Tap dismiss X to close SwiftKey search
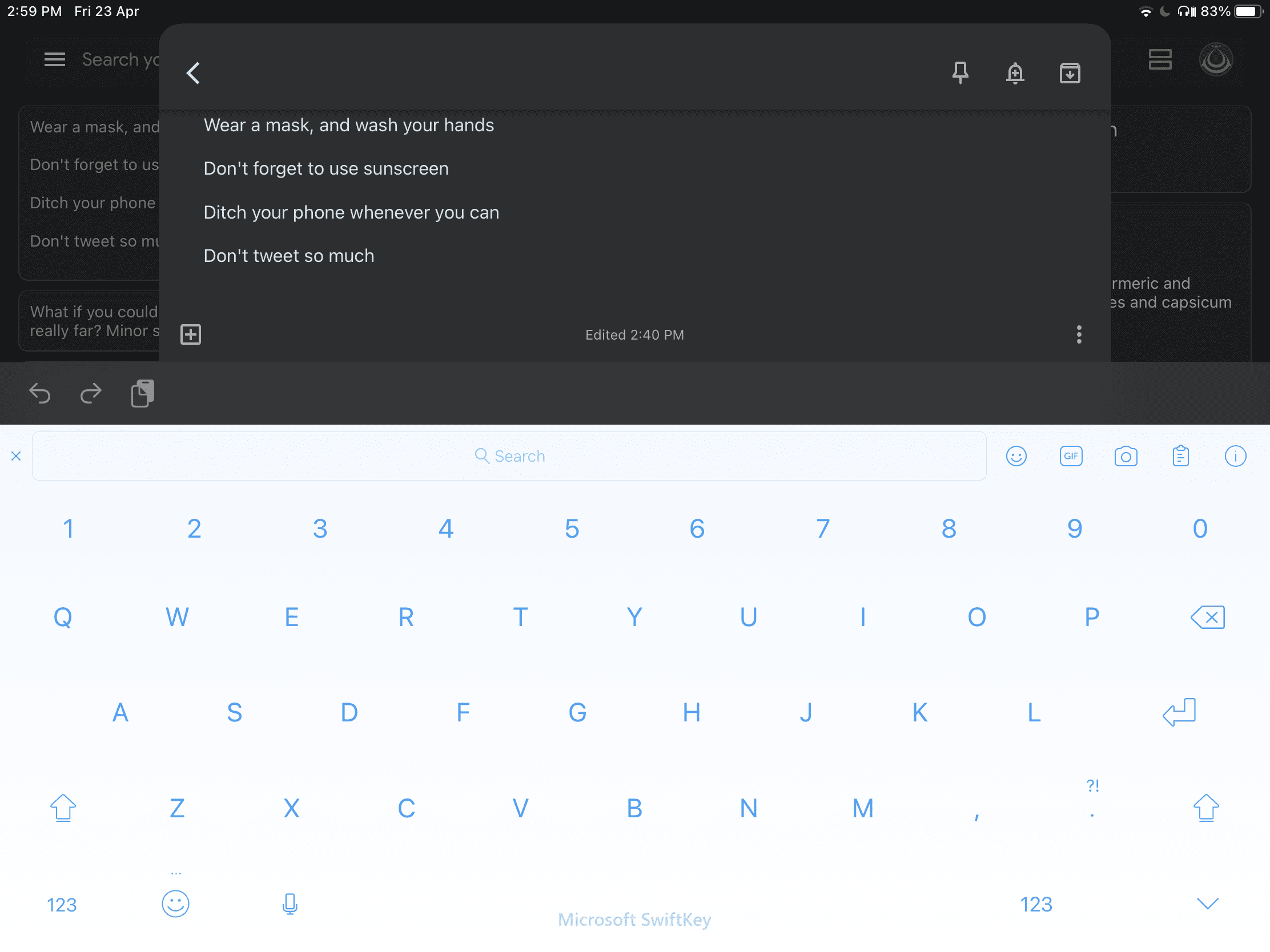The height and width of the screenshot is (952, 1270). click(x=15, y=455)
